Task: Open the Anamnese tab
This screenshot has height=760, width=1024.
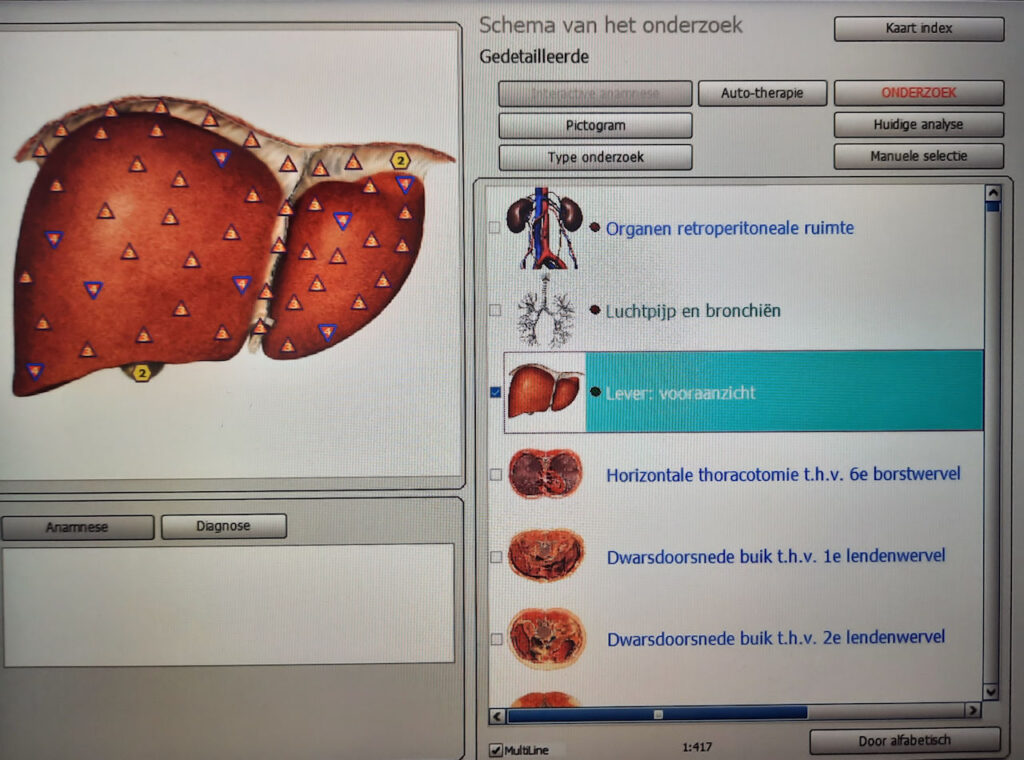Action: 78,527
